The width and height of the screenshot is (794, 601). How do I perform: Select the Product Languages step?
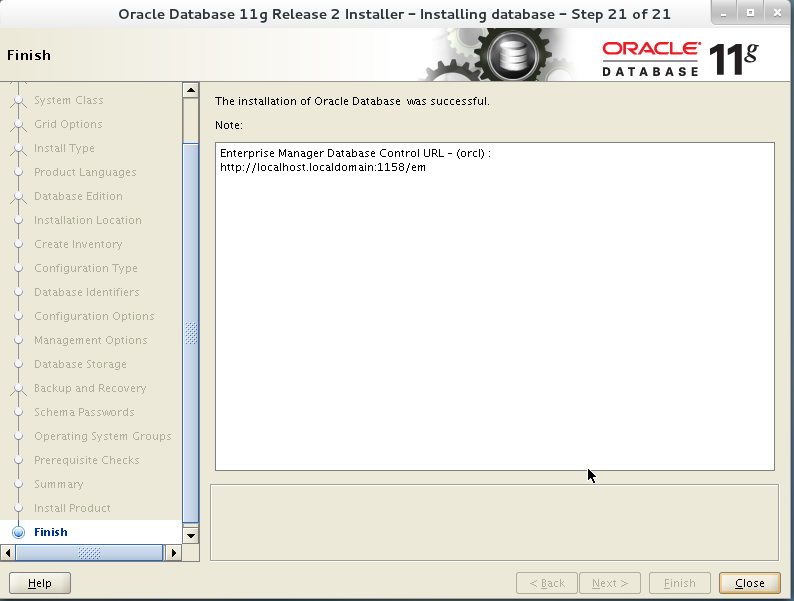[85, 172]
